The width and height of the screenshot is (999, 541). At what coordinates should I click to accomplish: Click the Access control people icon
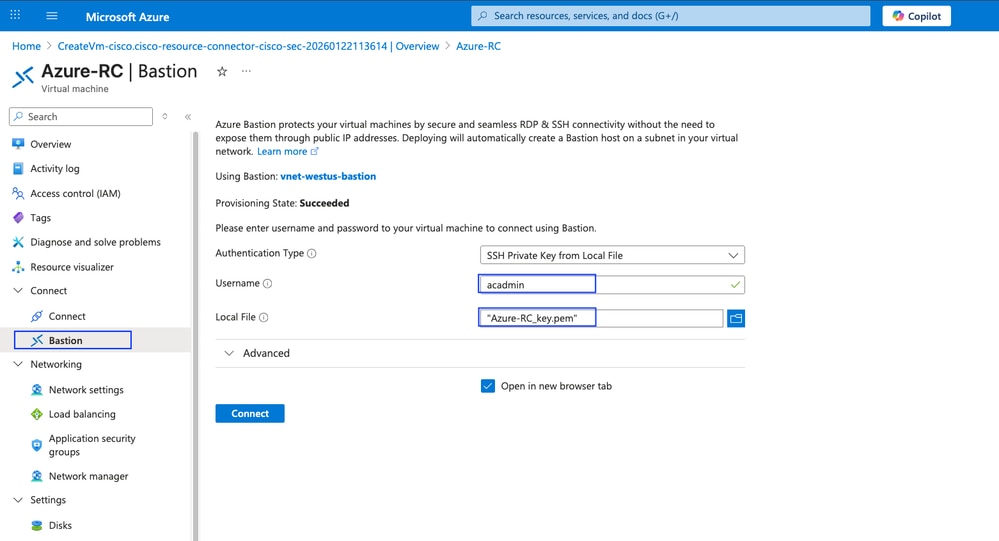tap(18, 193)
